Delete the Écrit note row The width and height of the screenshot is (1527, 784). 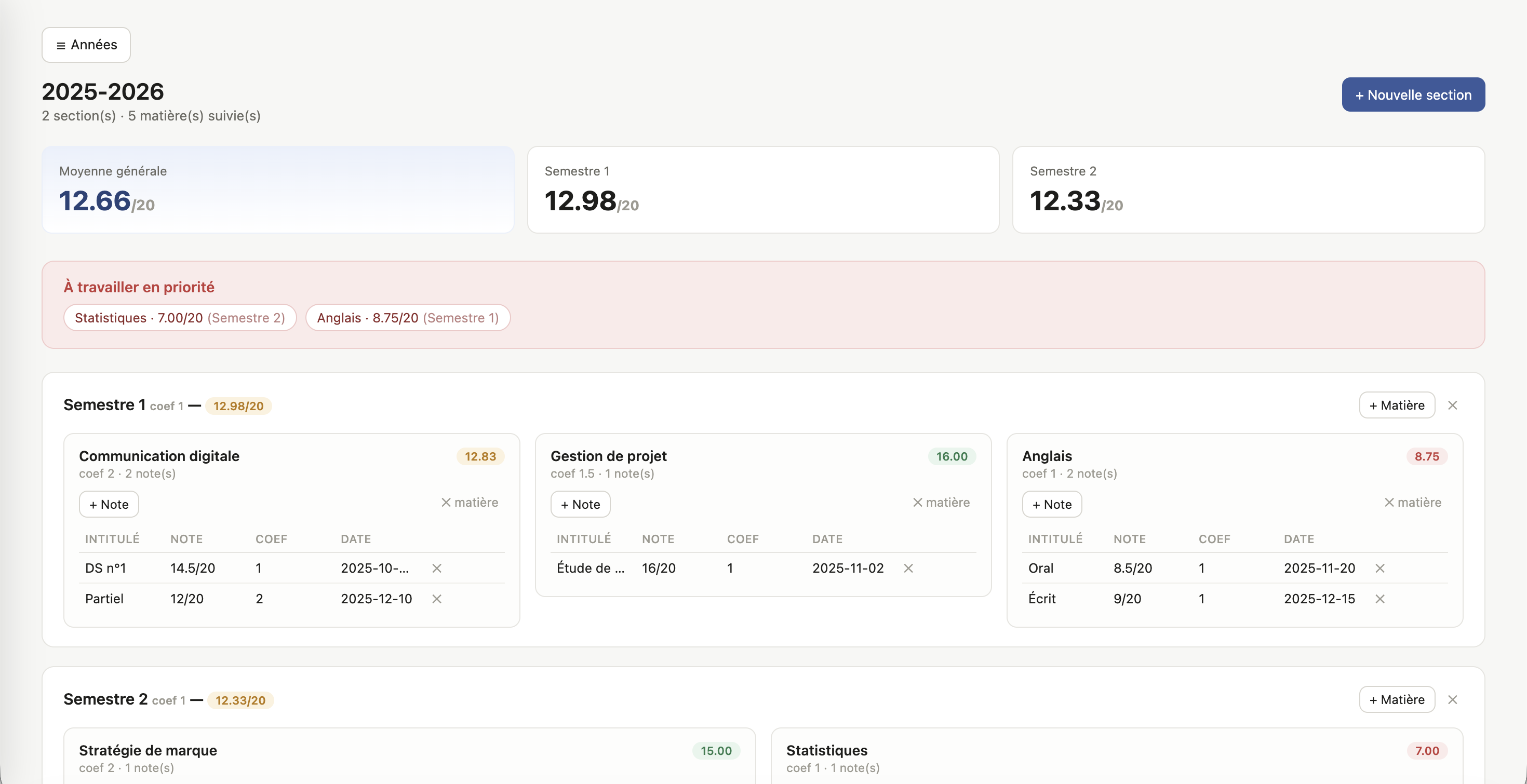pyautogui.click(x=1380, y=599)
